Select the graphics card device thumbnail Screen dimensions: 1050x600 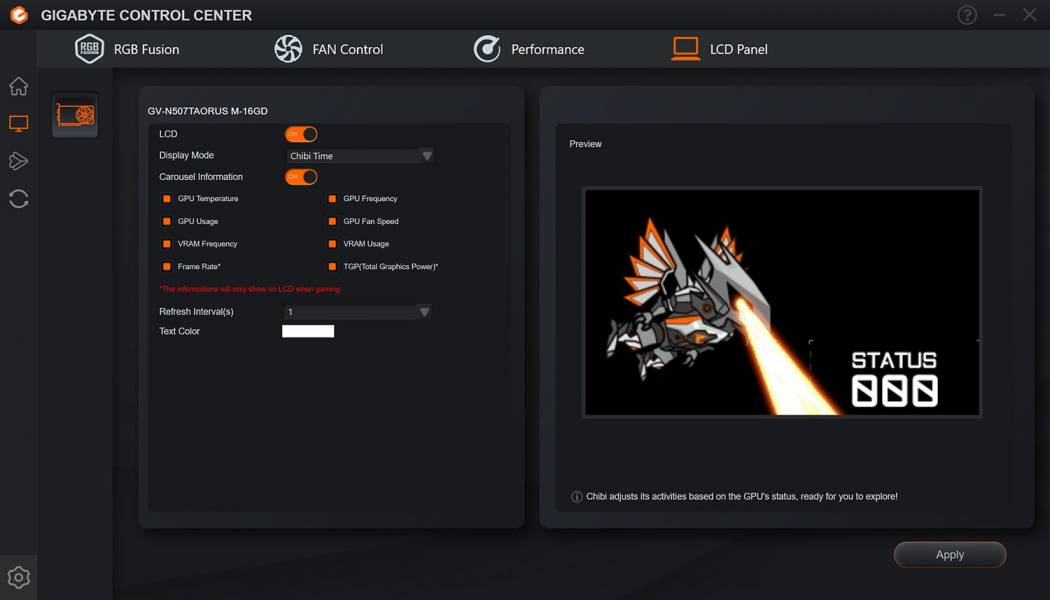(x=75, y=115)
